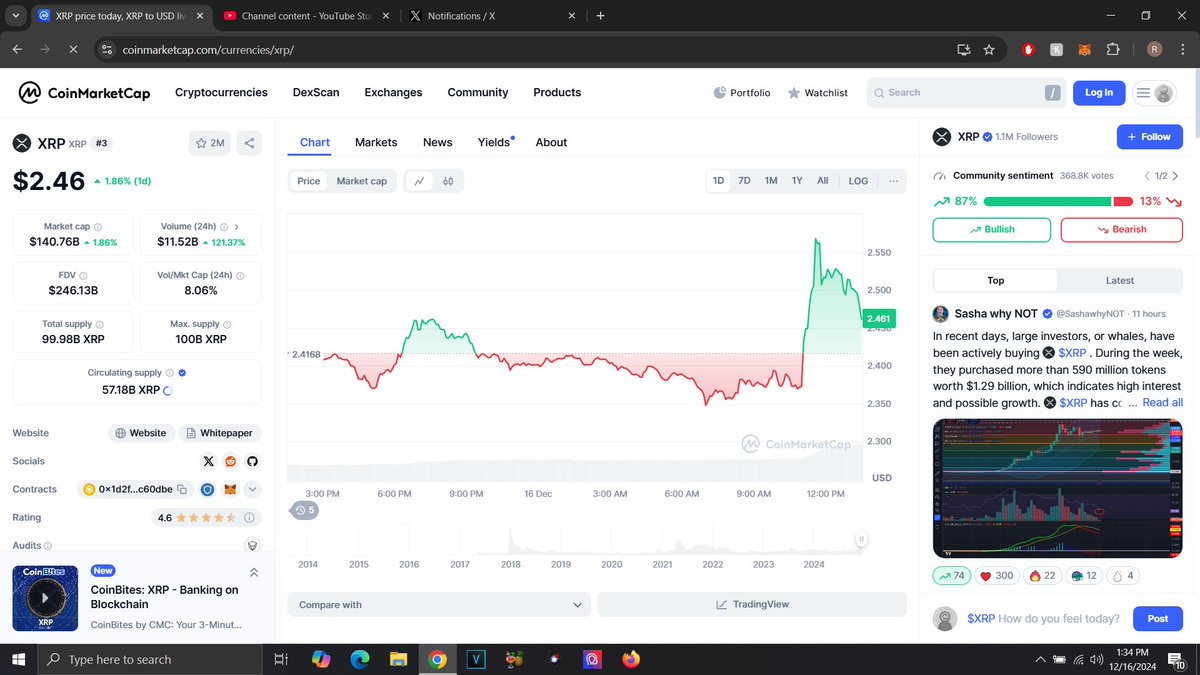Screen dimensions: 1200x675
Task: Toggle LOG scale on chart
Action: click(858, 181)
